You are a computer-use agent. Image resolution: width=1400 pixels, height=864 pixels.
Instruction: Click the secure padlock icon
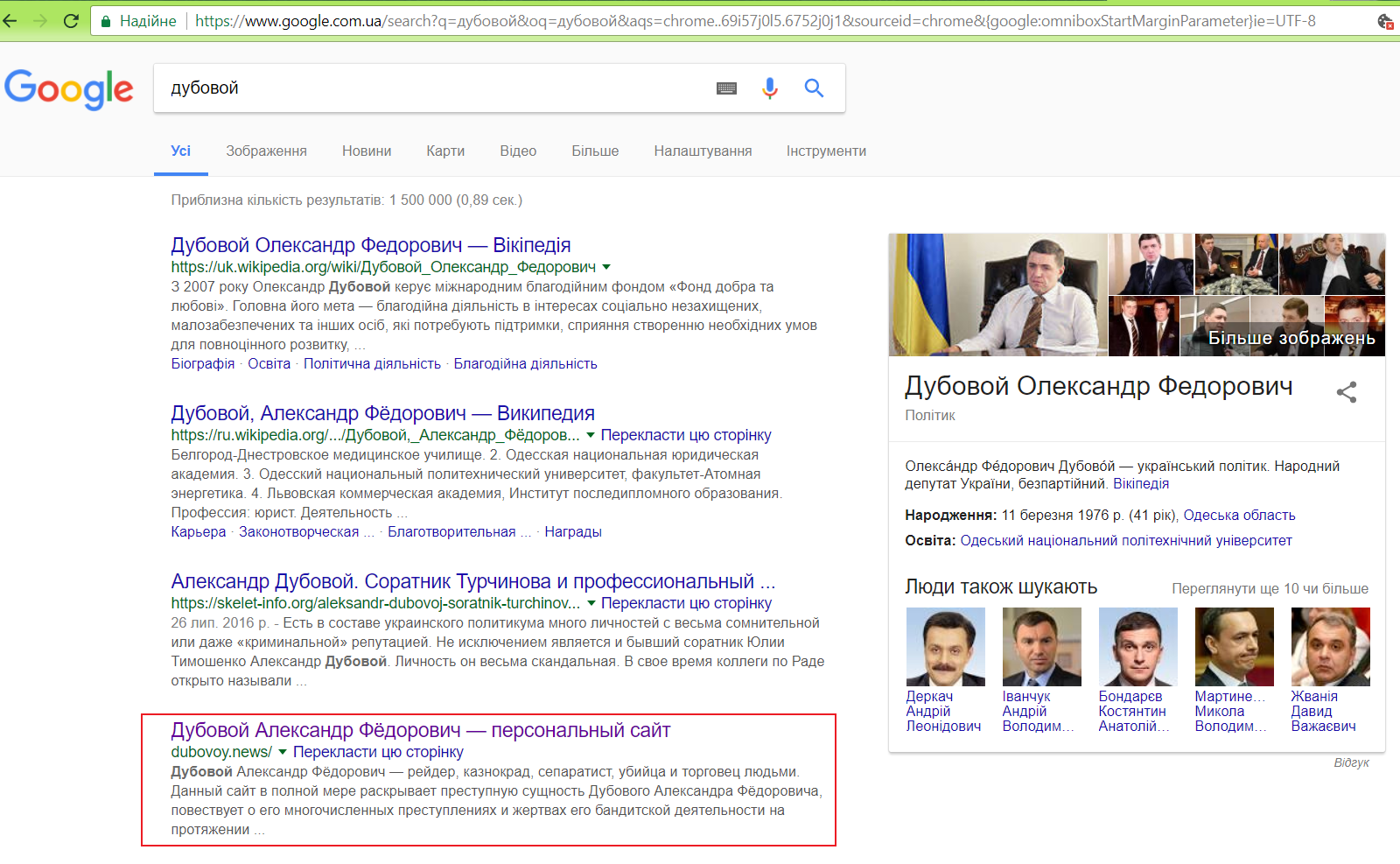106,21
